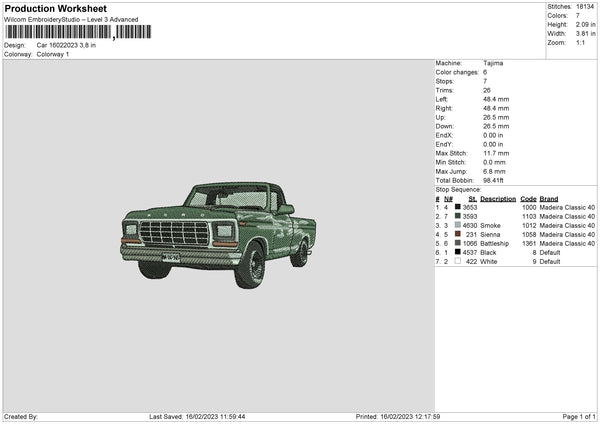Click the St. column header
Viewport: 600px width, 424px height.
[x=473, y=199]
